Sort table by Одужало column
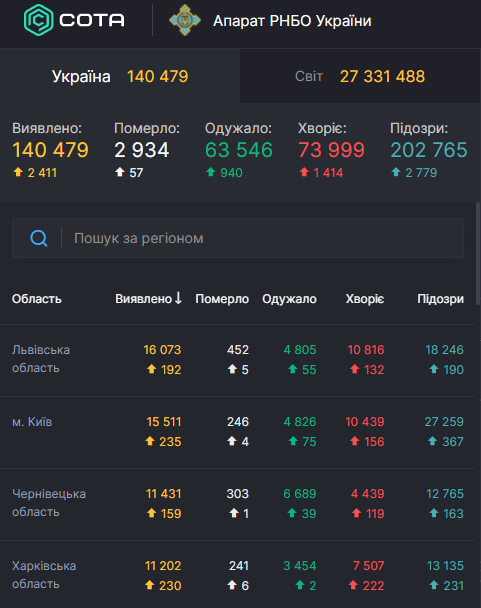Image resolution: width=481 pixels, height=608 pixels. pyautogui.click(x=289, y=299)
